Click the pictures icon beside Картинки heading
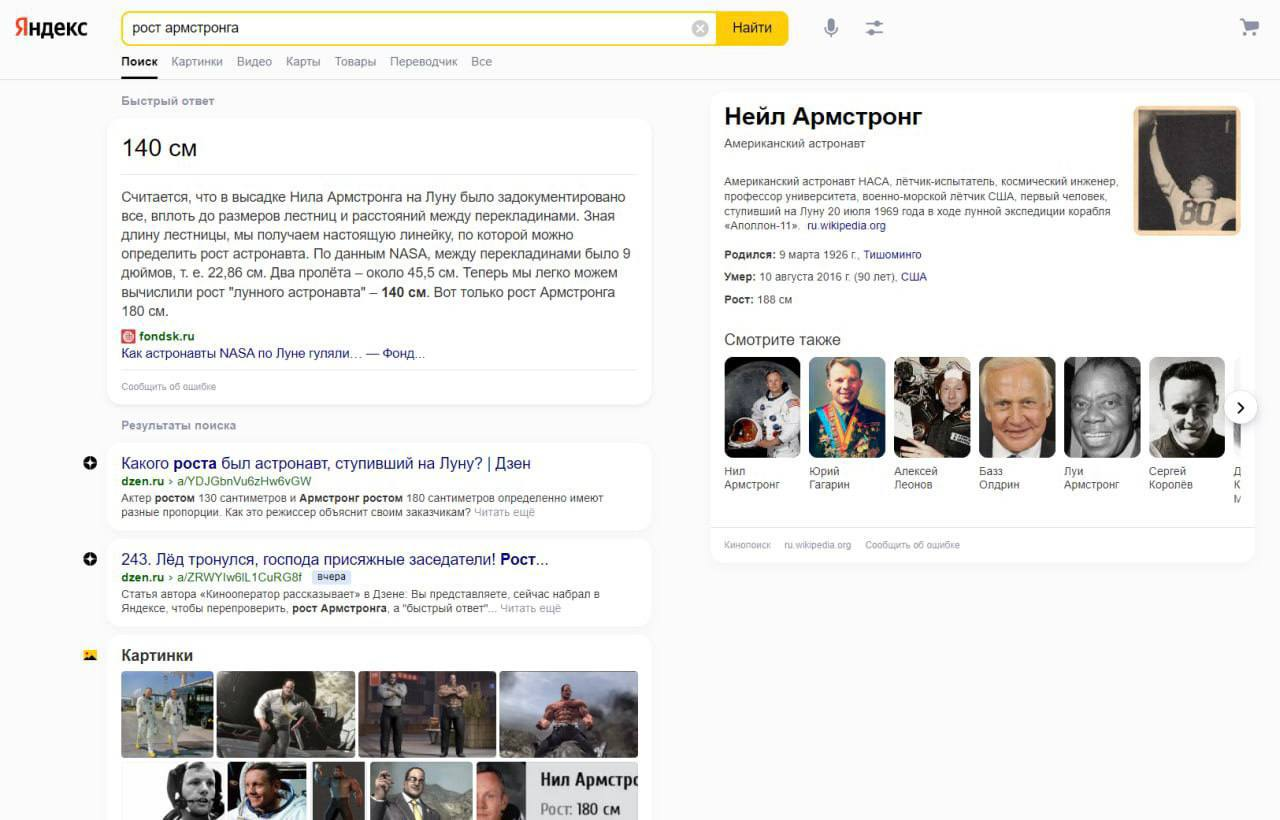The height and width of the screenshot is (820, 1280). (x=90, y=655)
